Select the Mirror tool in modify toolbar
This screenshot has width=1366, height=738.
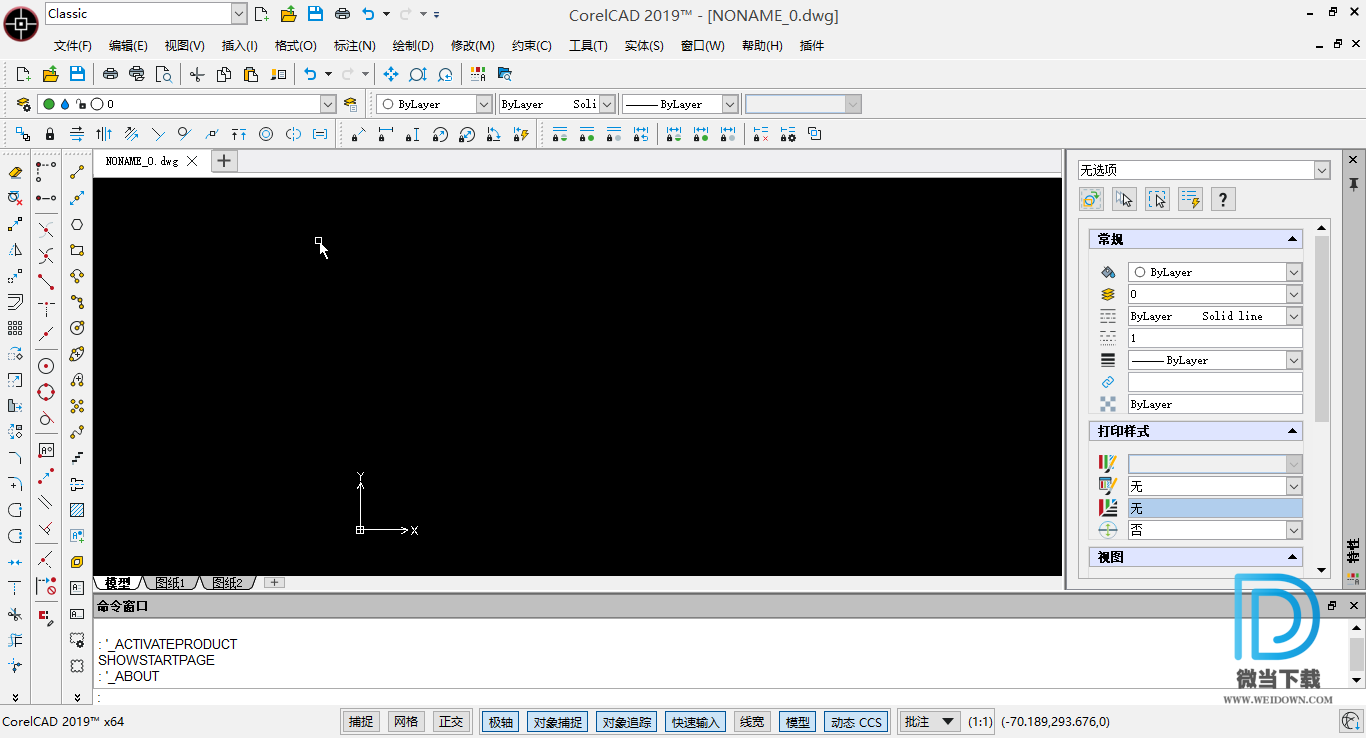(x=15, y=250)
